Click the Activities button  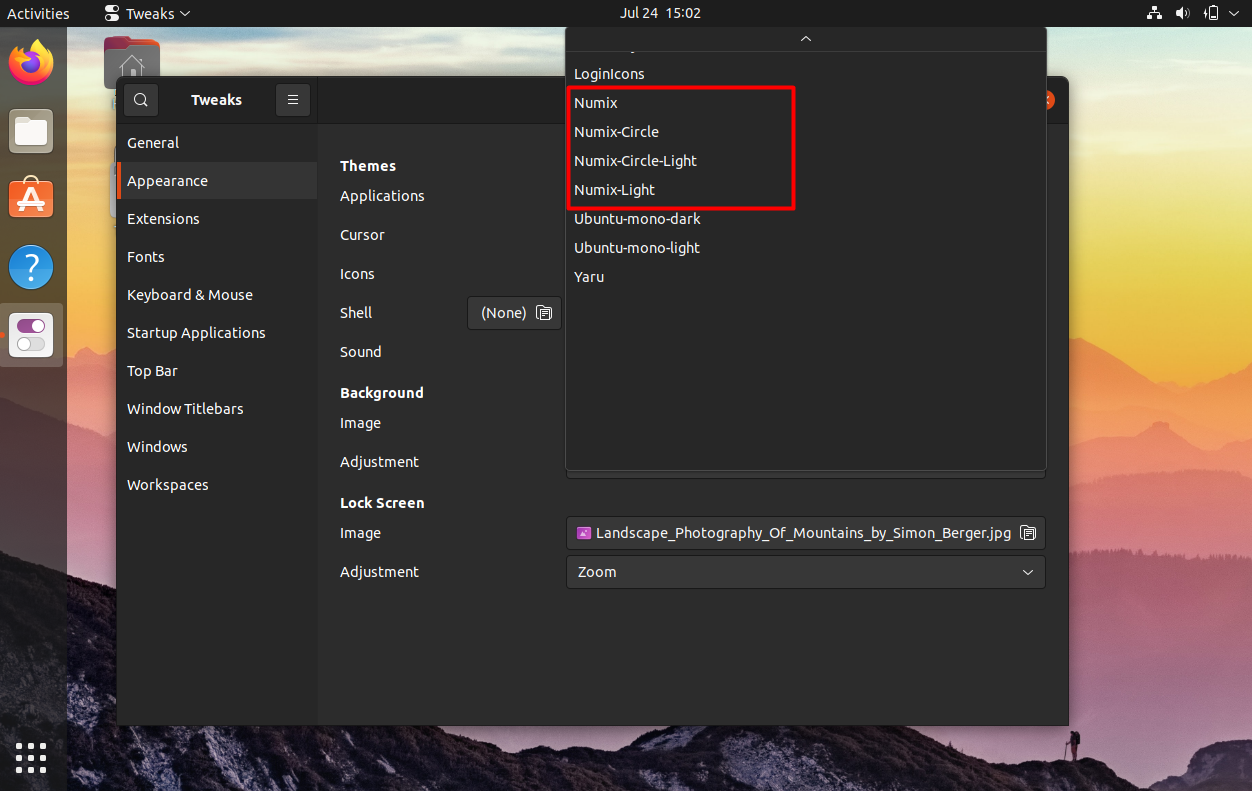point(38,13)
